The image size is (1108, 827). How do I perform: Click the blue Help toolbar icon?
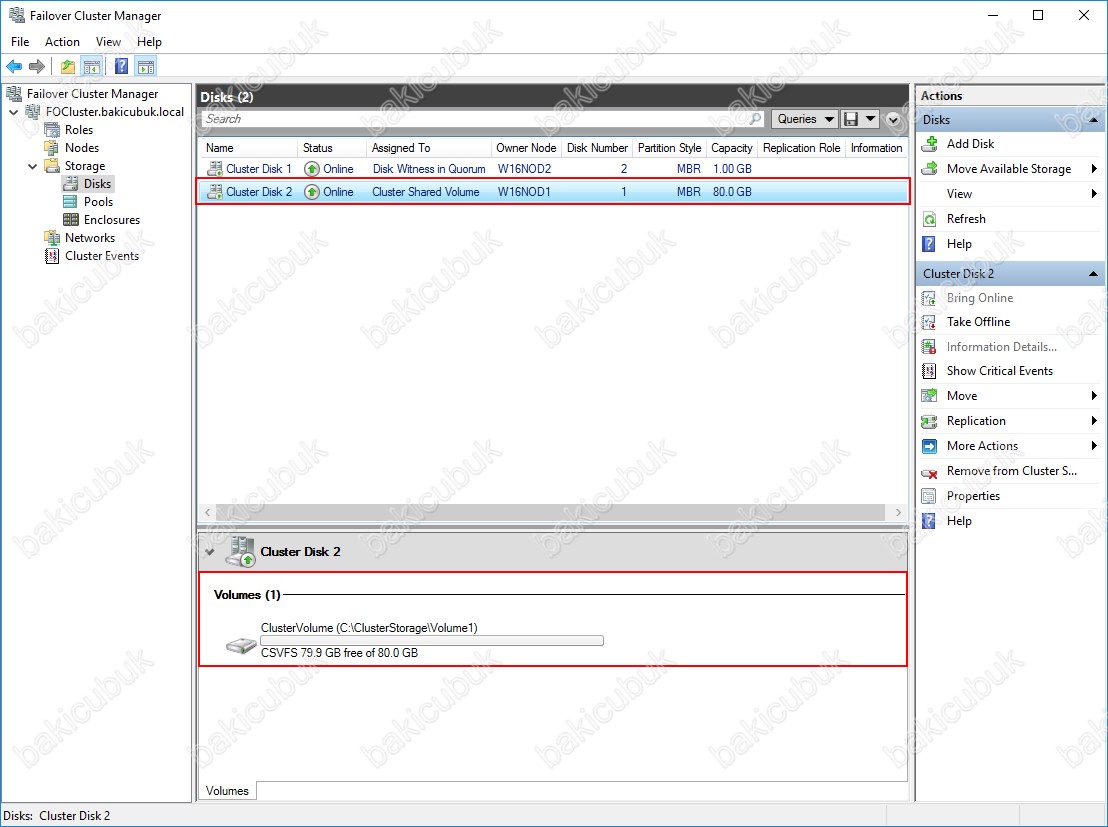point(122,66)
